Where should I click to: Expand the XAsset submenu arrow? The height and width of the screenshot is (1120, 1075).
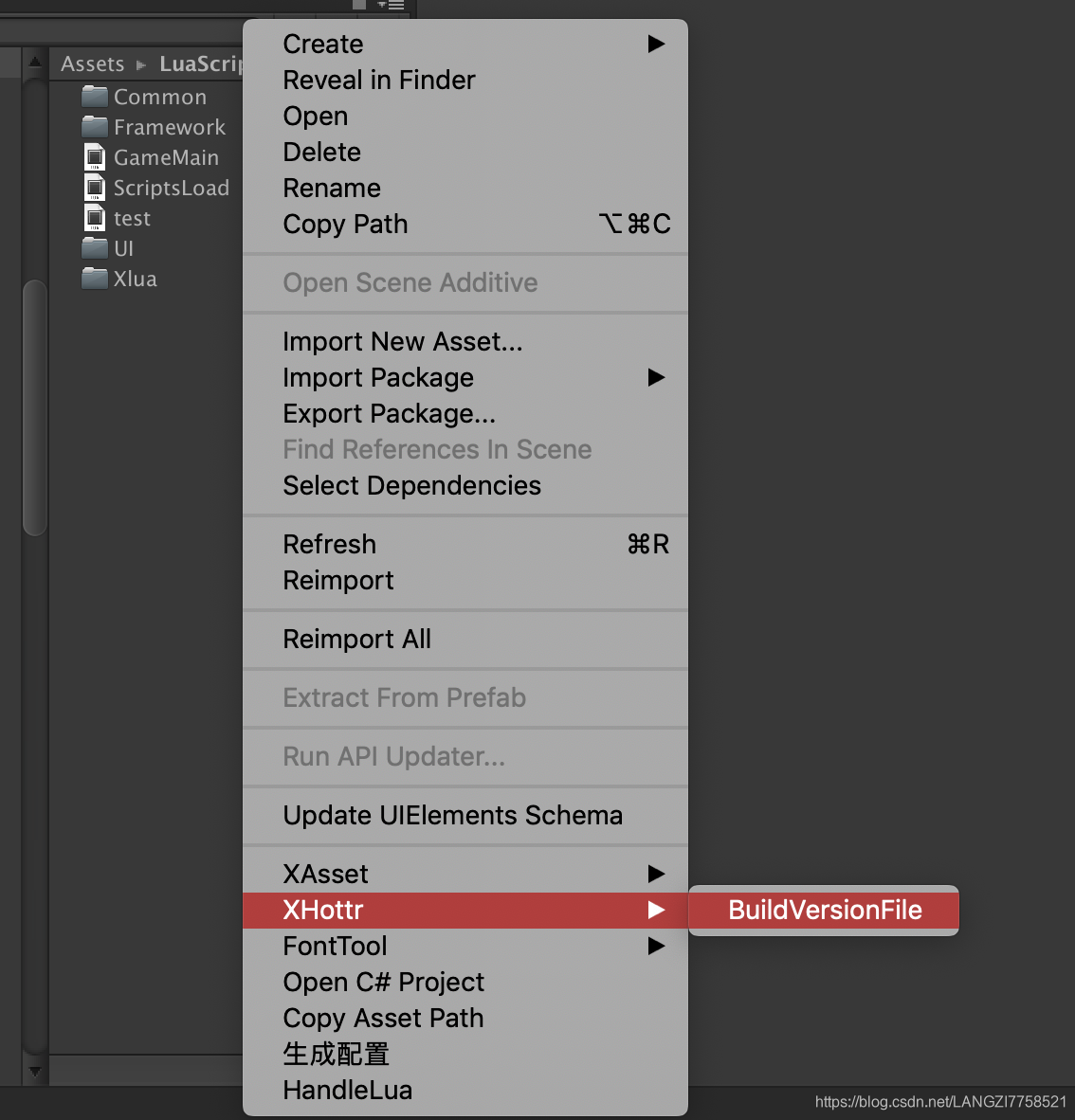point(656,874)
